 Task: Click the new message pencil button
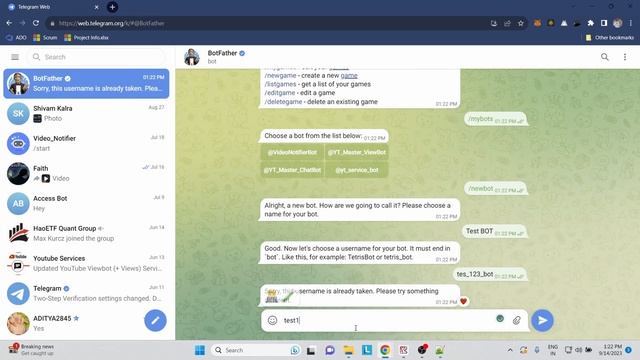pos(155,320)
